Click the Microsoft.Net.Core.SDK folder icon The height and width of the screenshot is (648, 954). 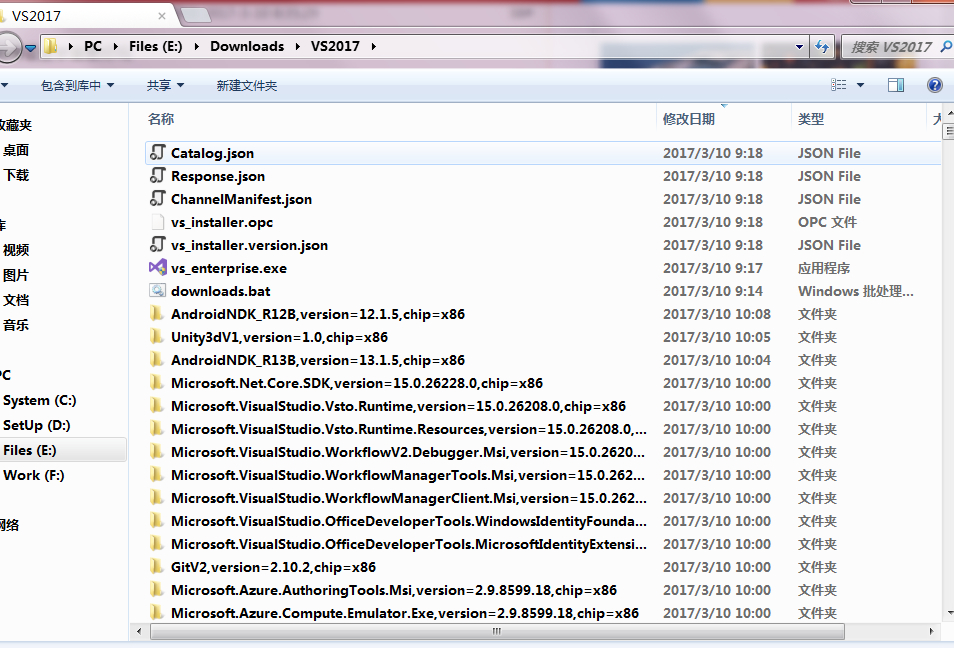click(157, 383)
